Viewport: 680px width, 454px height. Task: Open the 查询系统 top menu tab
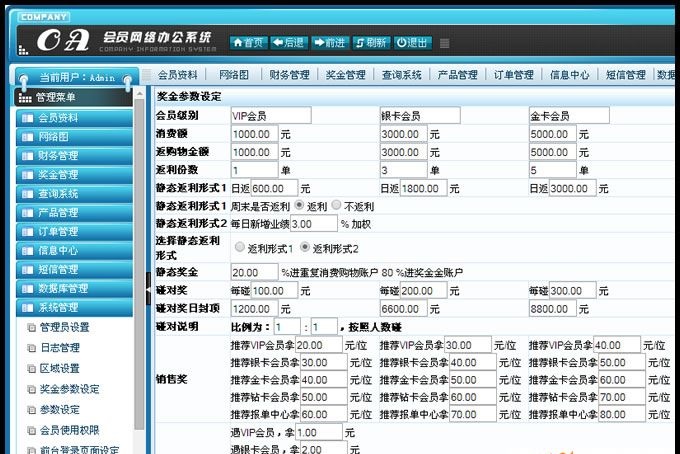click(x=402, y=75)
